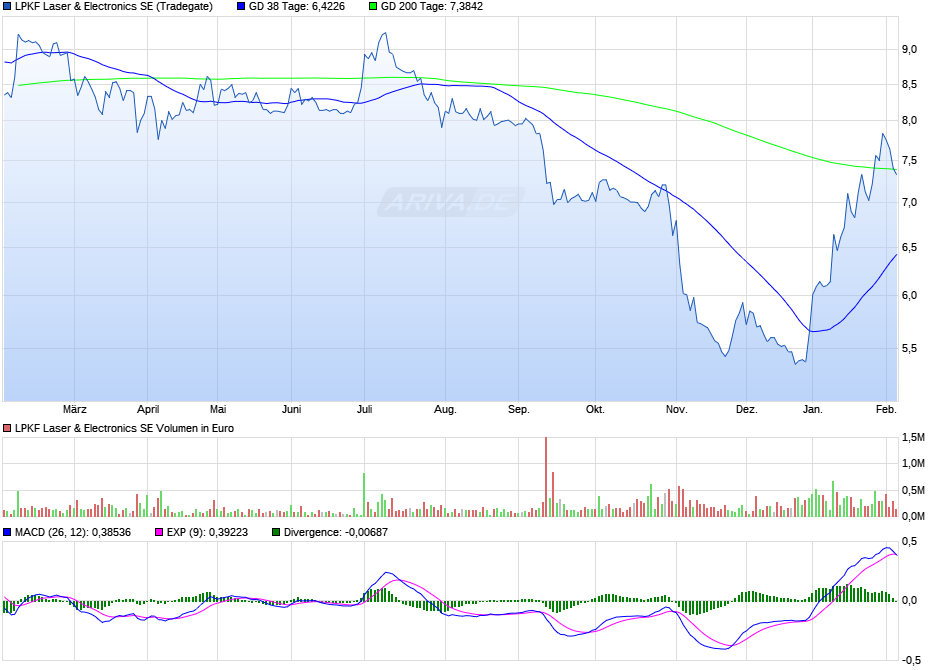
Task: Click the red Volumen in Euro legend swatch
Action: pos(7,428)
